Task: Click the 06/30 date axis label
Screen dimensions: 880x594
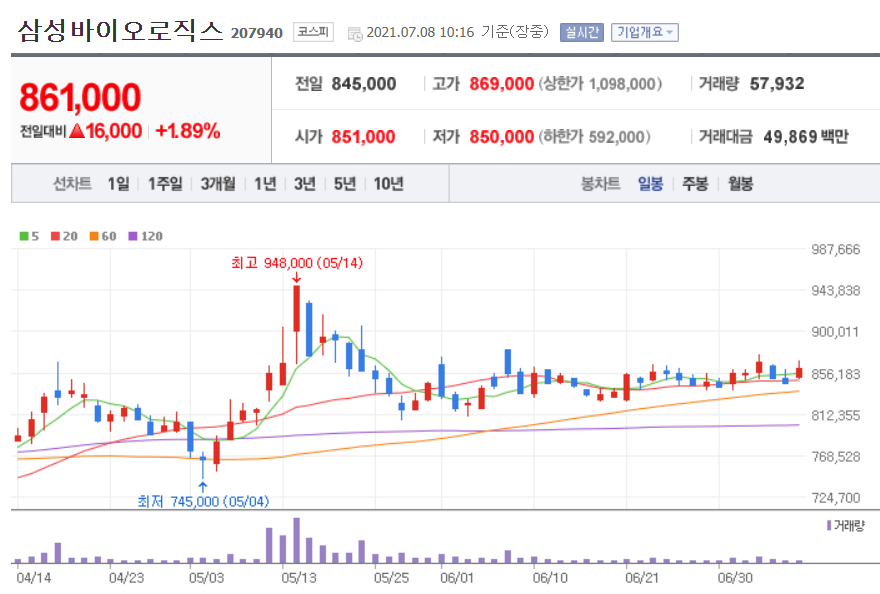Action: [x=735, y=578]
